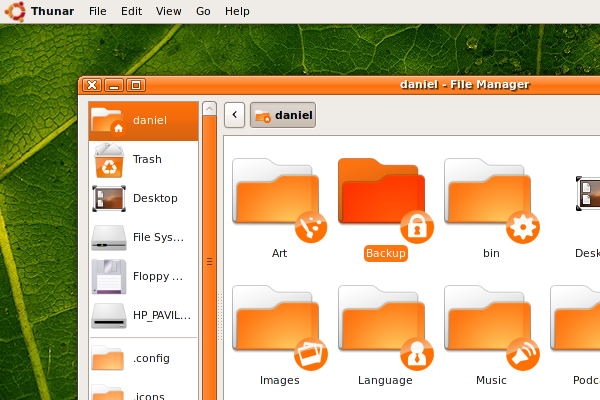
Task: Click the Thunar application name in the menu bar
Action: click(x=52, y=11)
